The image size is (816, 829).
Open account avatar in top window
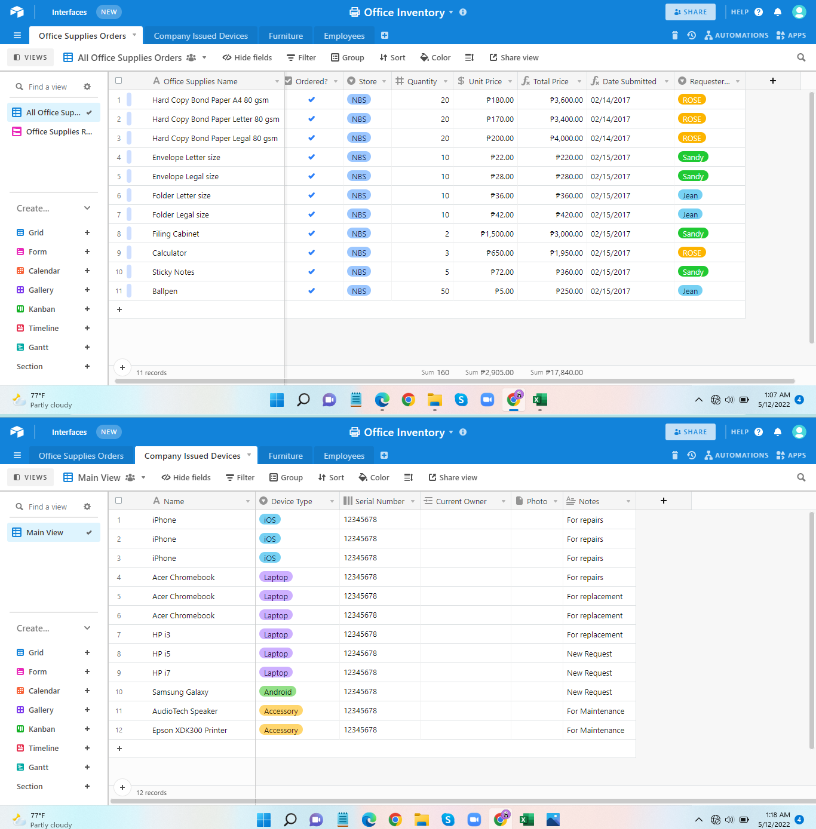pos(799,12)
